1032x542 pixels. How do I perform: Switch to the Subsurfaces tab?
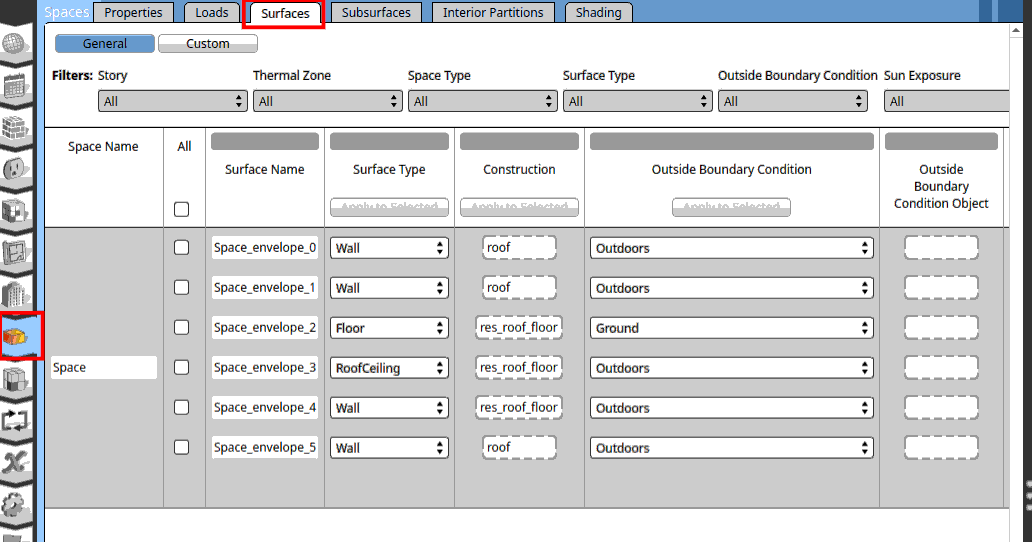pos(376,13)
